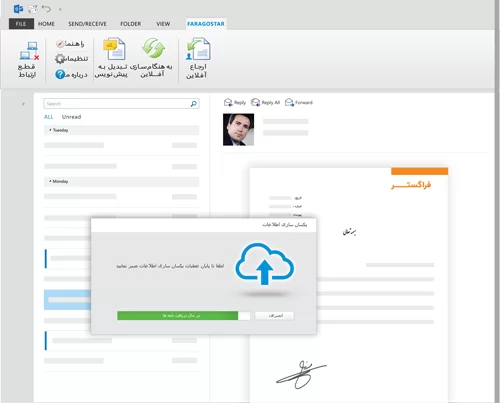This screenshot has height=403, width=500.
Task: Click the Reply button
Action: [x=235, y=102]
